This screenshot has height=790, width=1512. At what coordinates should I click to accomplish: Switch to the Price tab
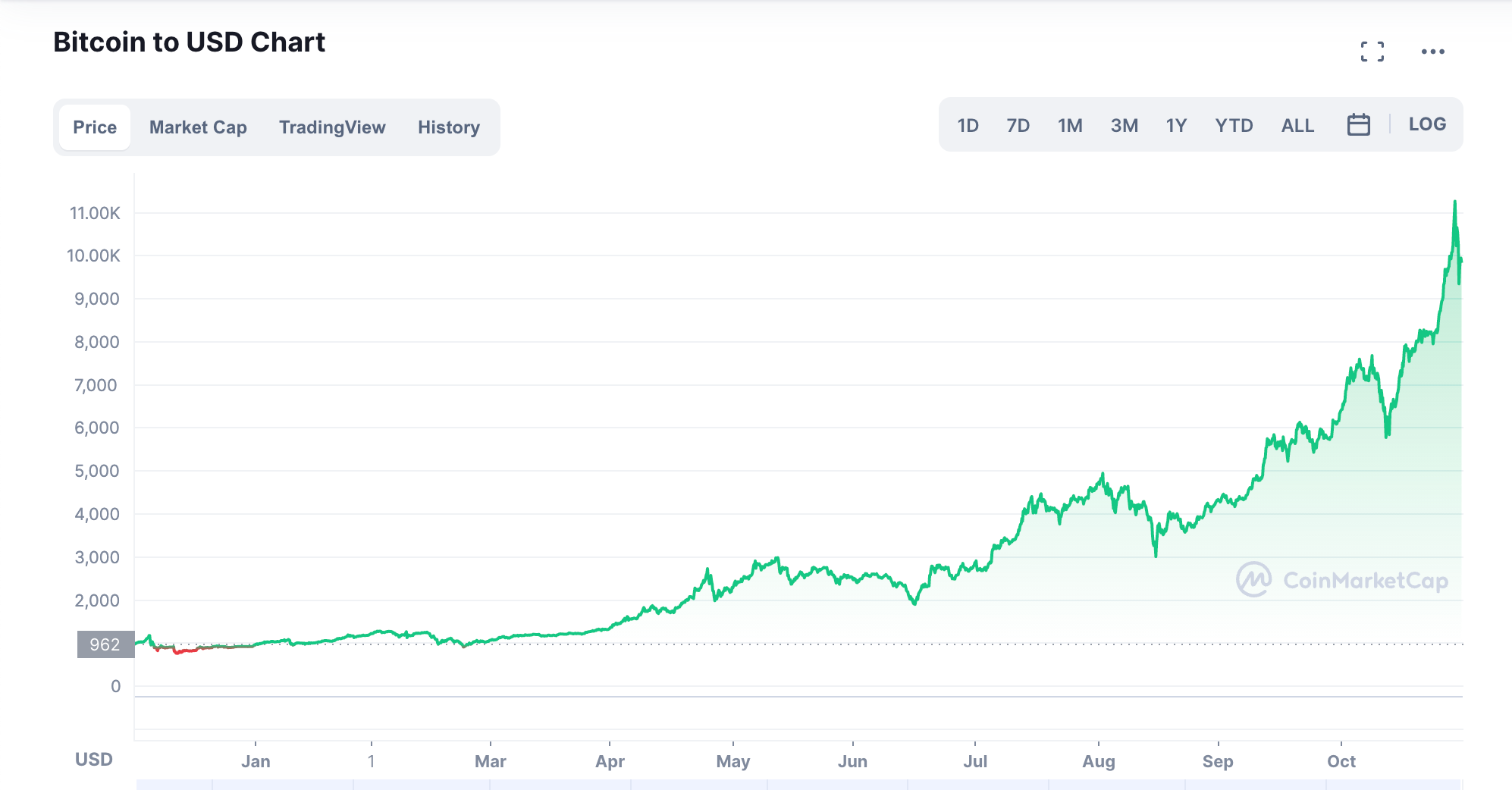(x=95, y=127)
